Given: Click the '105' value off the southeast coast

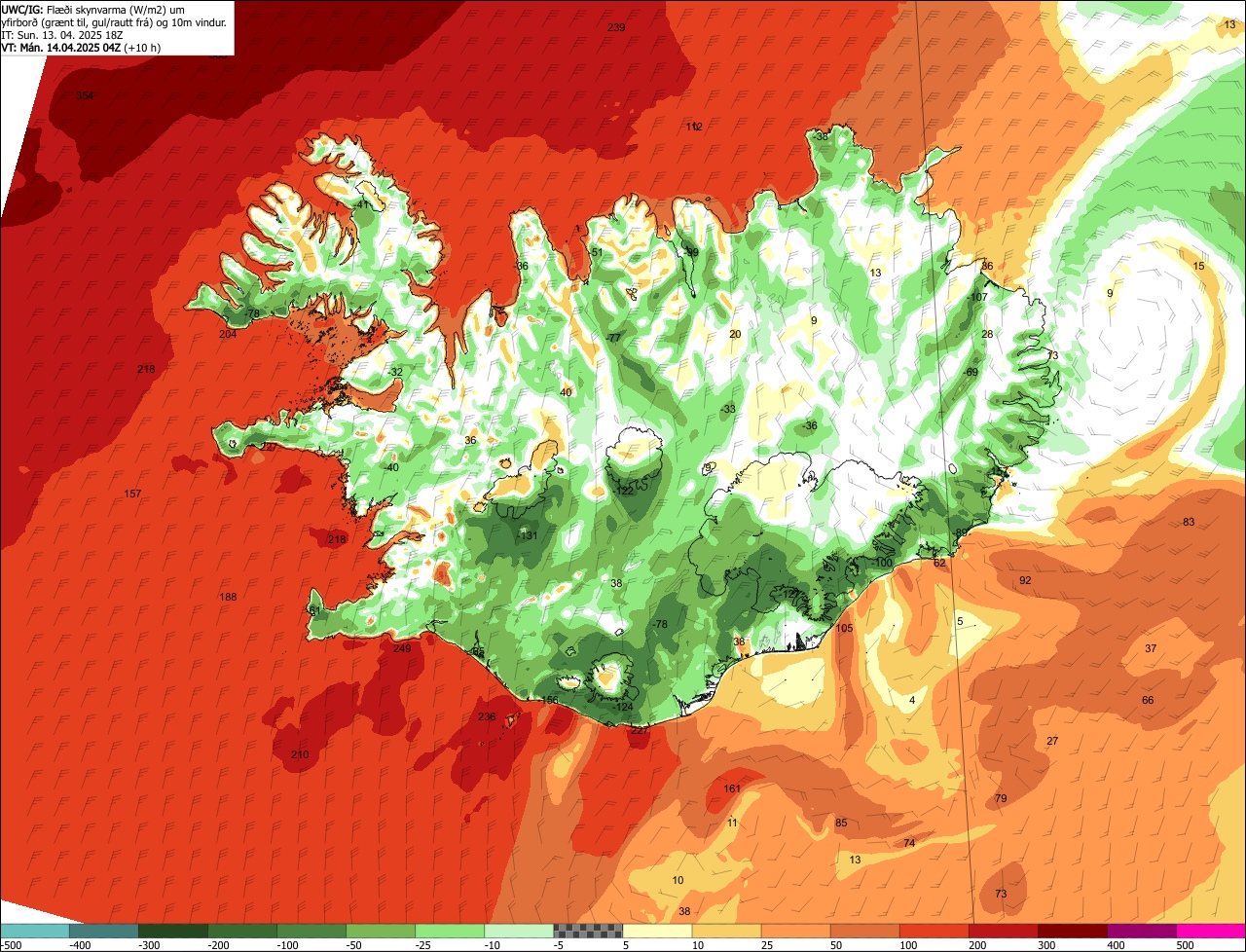Looking at the screenshot, I should (844, 628).
